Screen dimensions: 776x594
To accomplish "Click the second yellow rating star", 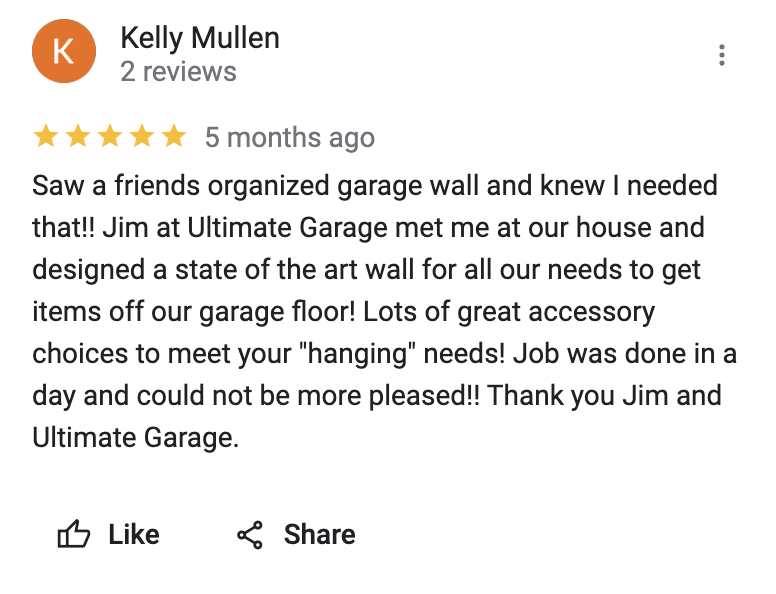I will (x=78, y=137).
